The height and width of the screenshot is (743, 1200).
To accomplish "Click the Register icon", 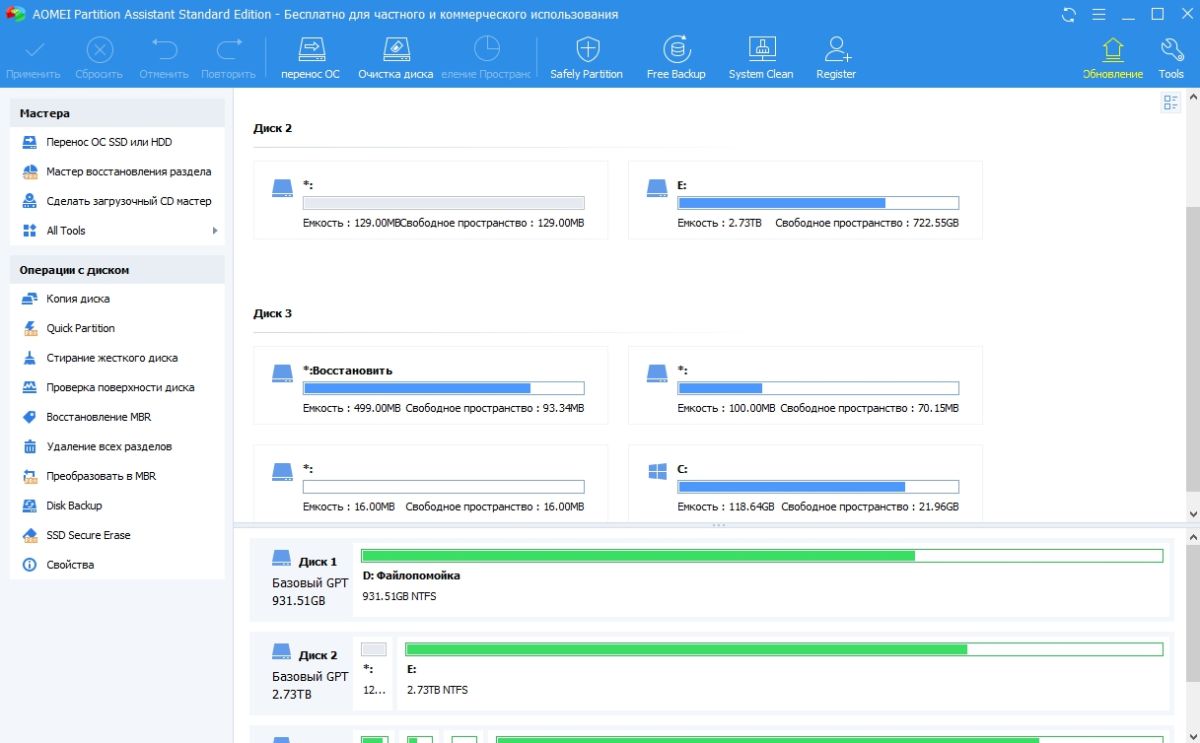I will (836, 50).
